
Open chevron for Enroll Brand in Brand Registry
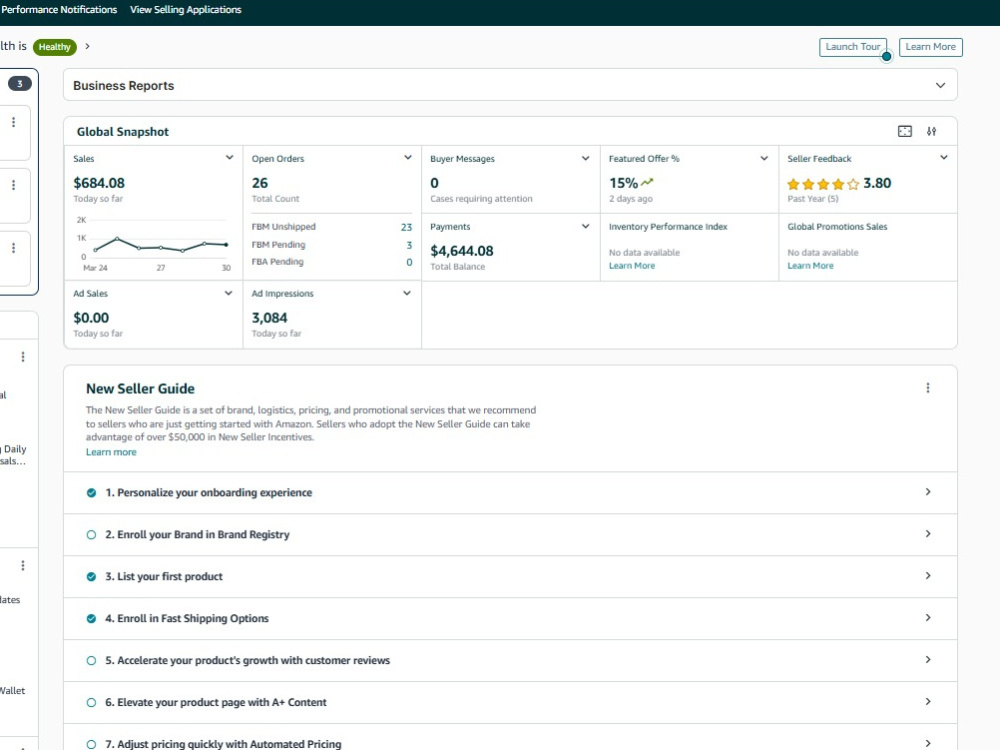pyautogui.click(x=928, y=534)
